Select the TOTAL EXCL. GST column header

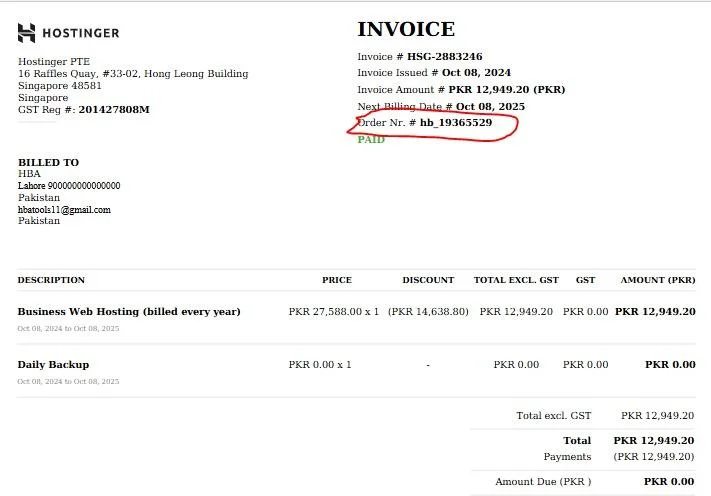(516, 280)
